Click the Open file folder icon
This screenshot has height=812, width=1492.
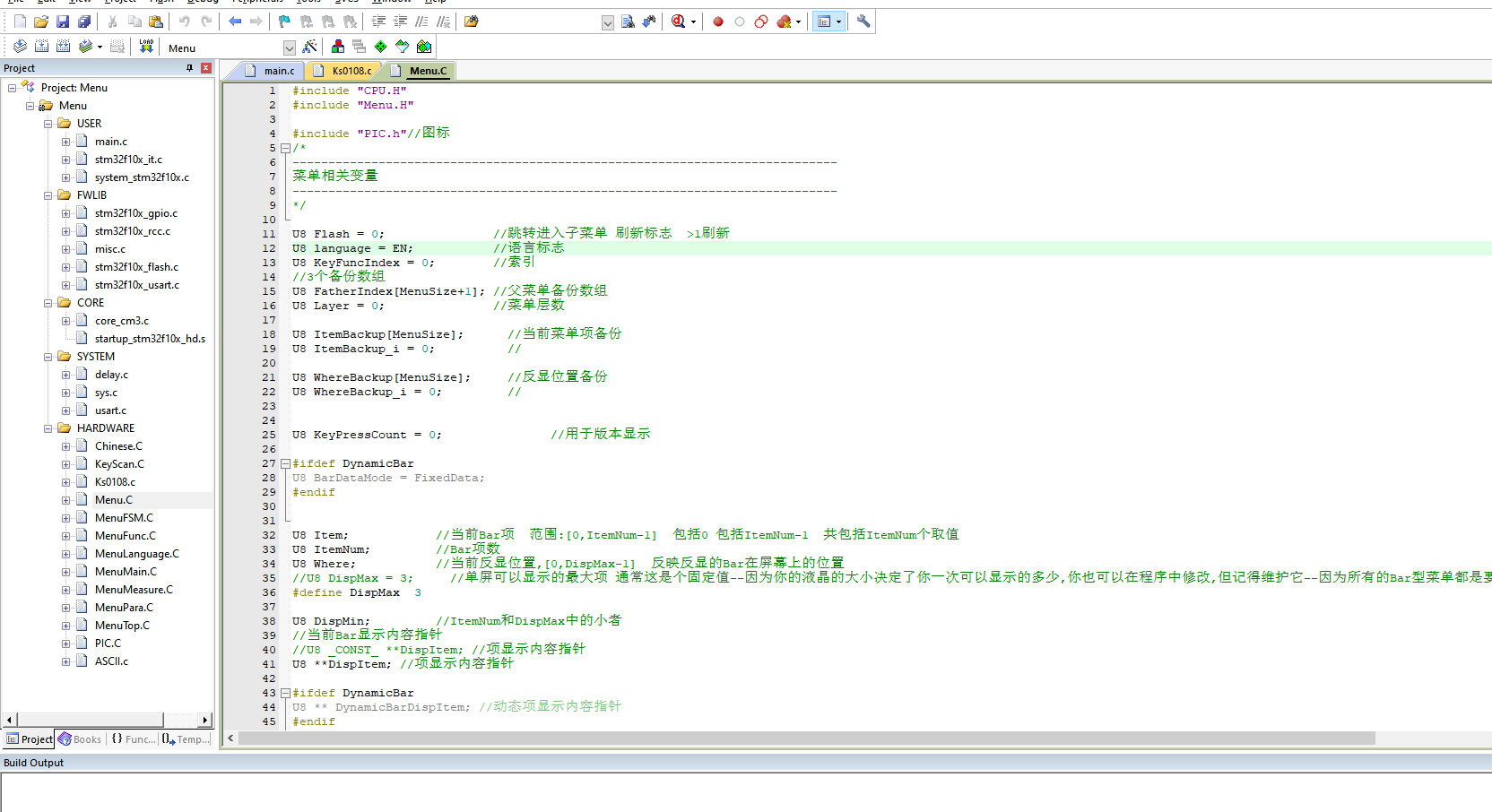click(41, 22)
